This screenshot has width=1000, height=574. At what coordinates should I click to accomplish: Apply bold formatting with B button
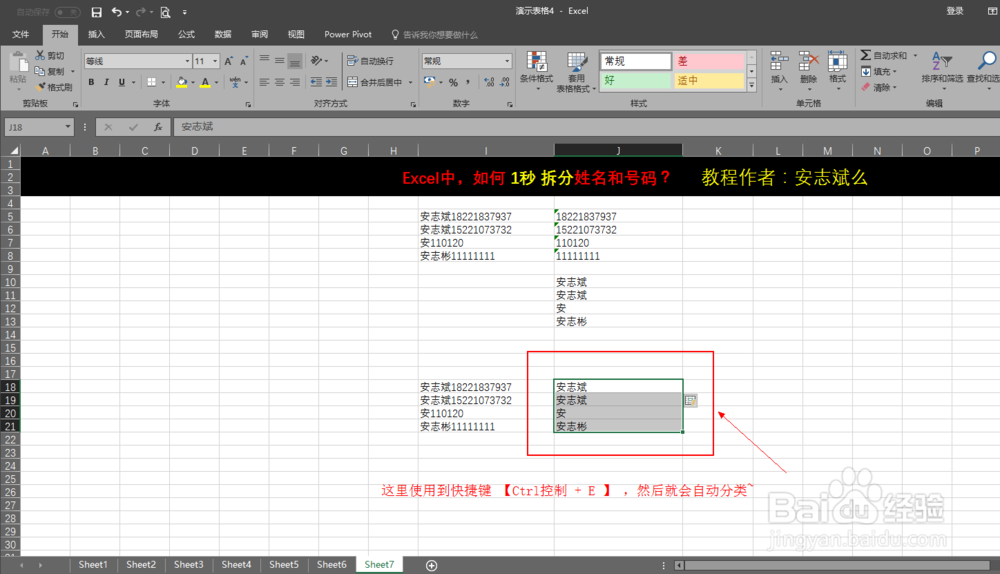(x=91, y=82)
